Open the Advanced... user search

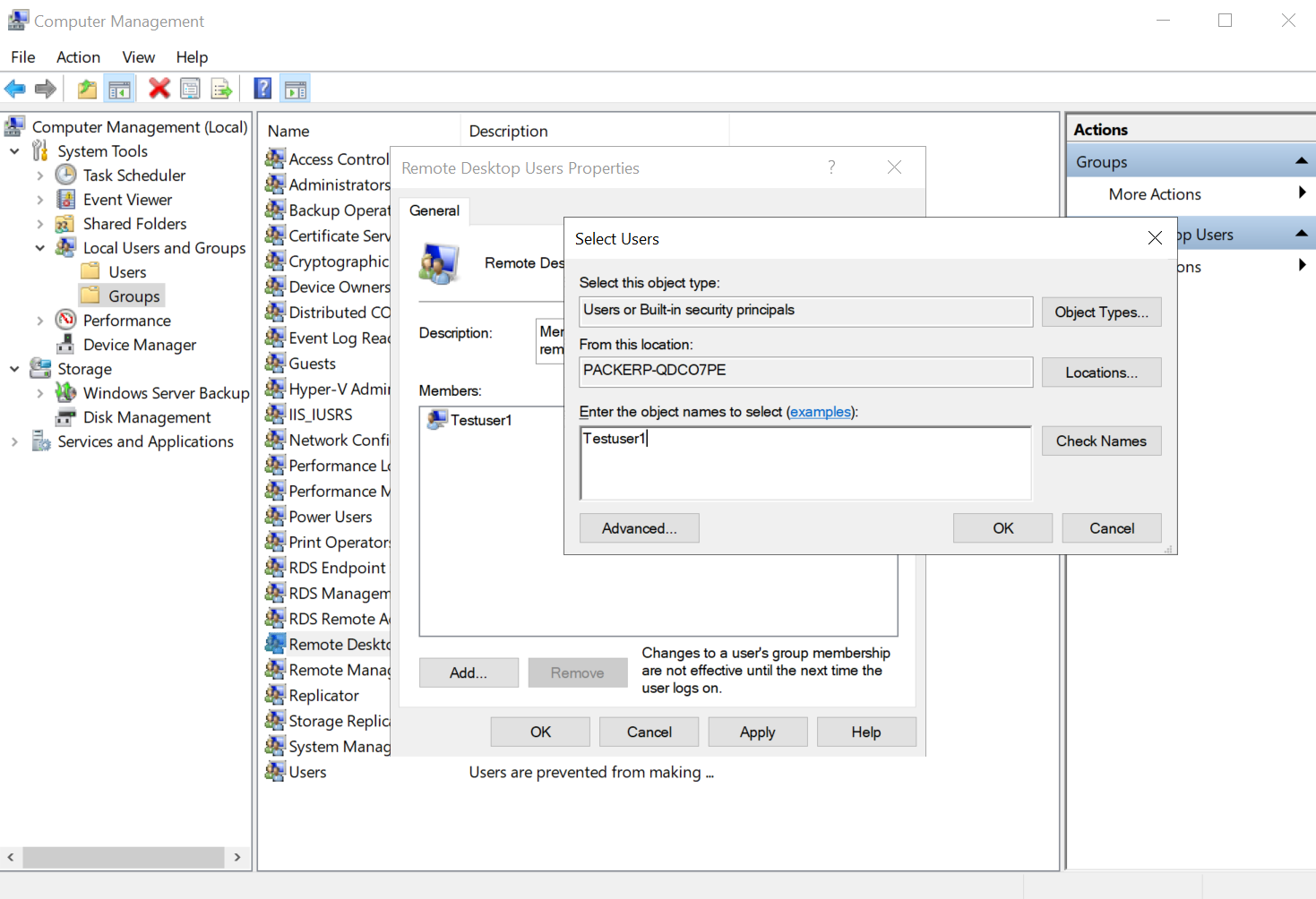click(639, 528)
